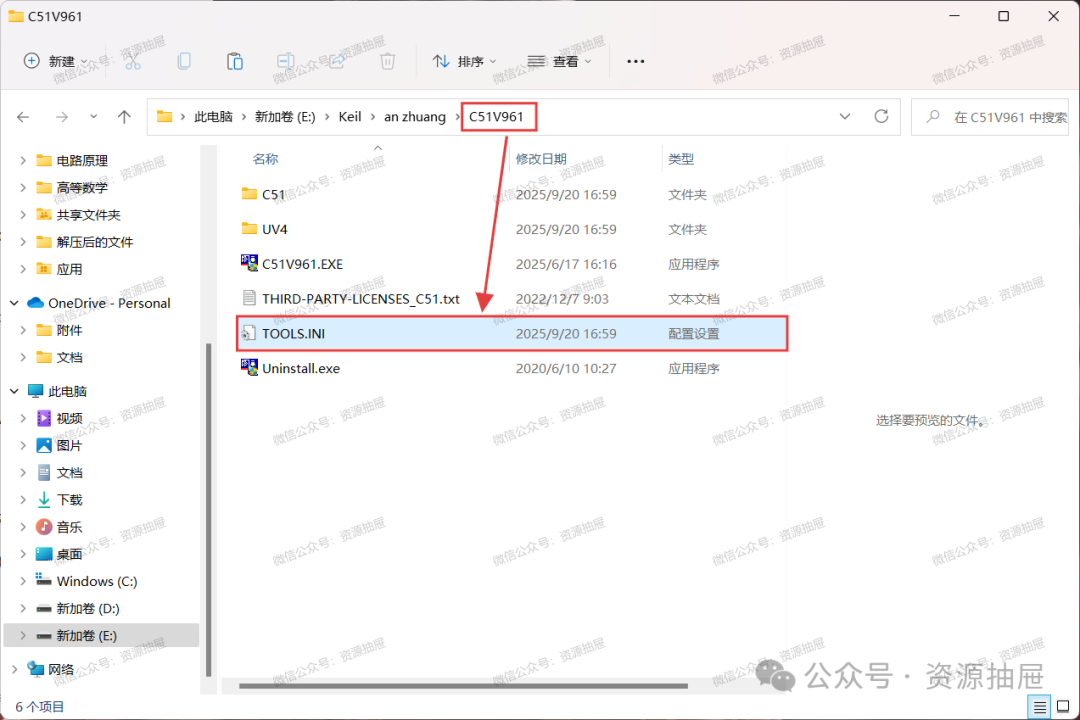
Task: Click the 此电脑 monitor icon
Action: click(x=35, y=391)
